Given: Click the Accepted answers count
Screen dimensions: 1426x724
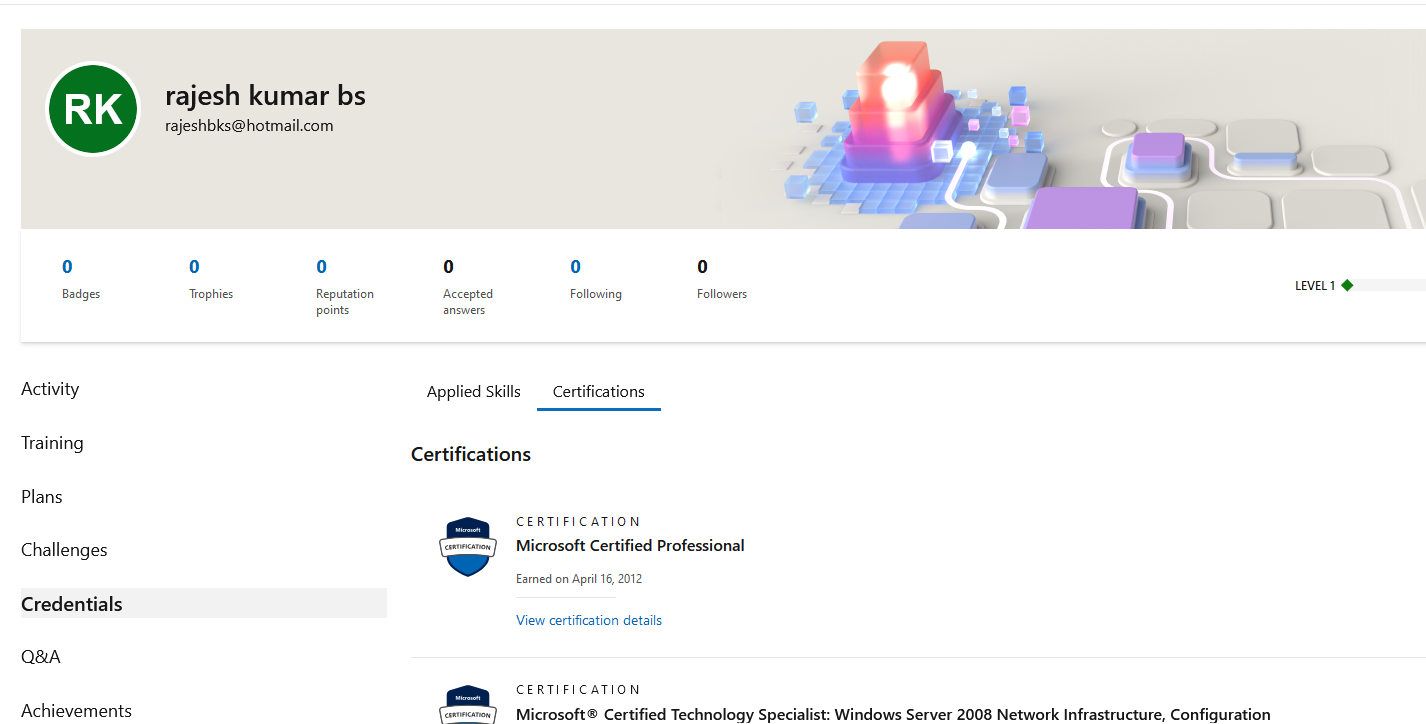Looking at the screenshot, I should (x=448, y=267).
